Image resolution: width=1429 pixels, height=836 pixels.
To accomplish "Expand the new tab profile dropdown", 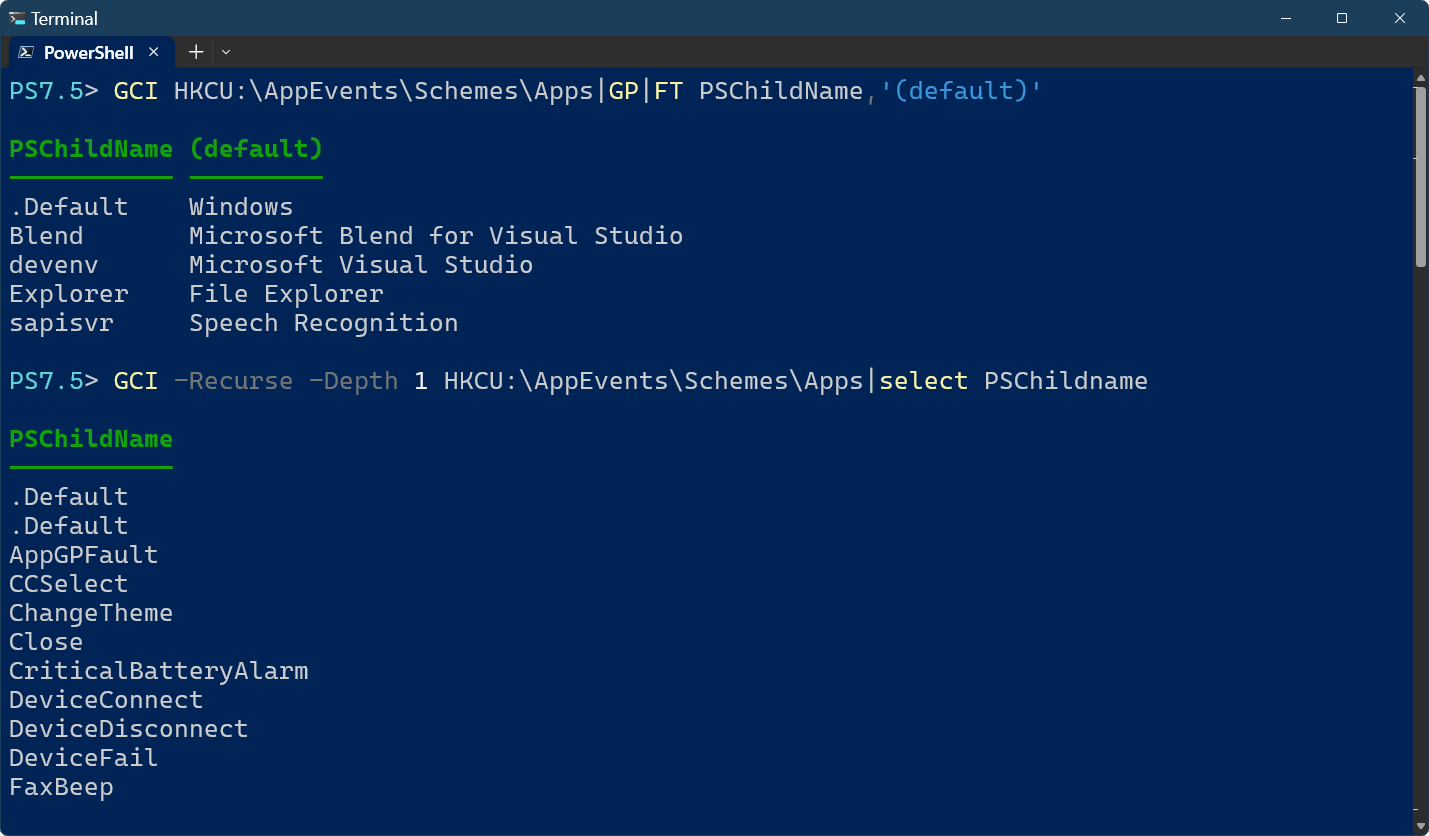I will point(226,52).
